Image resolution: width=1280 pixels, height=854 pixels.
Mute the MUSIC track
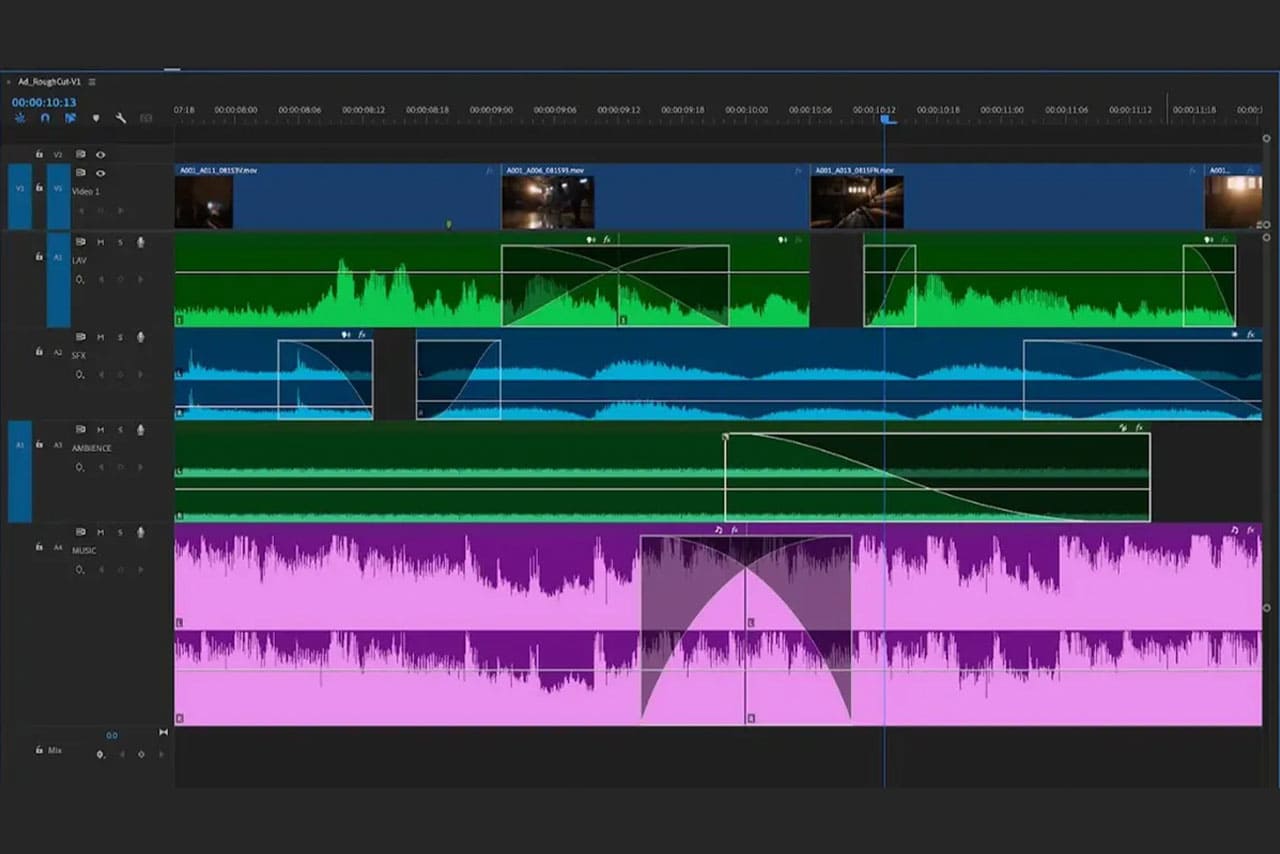click(100, 532)
